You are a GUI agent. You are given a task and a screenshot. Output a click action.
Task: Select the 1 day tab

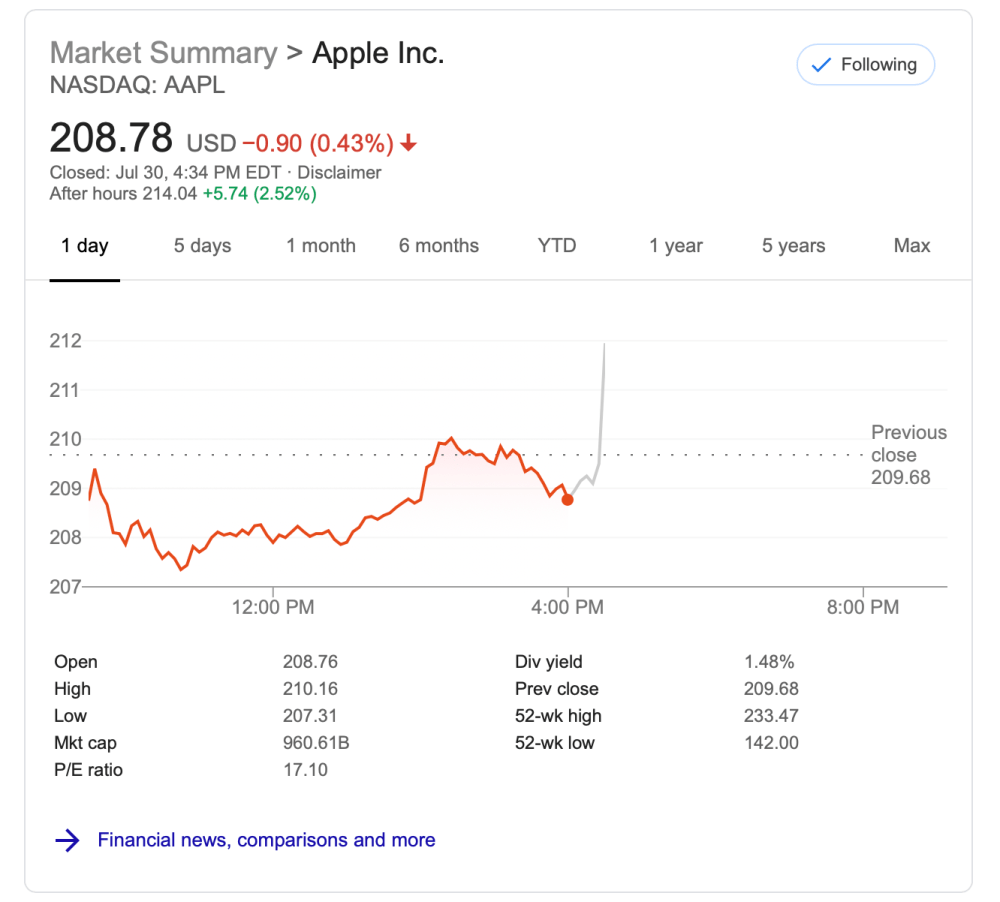click(x=85, y=246)
